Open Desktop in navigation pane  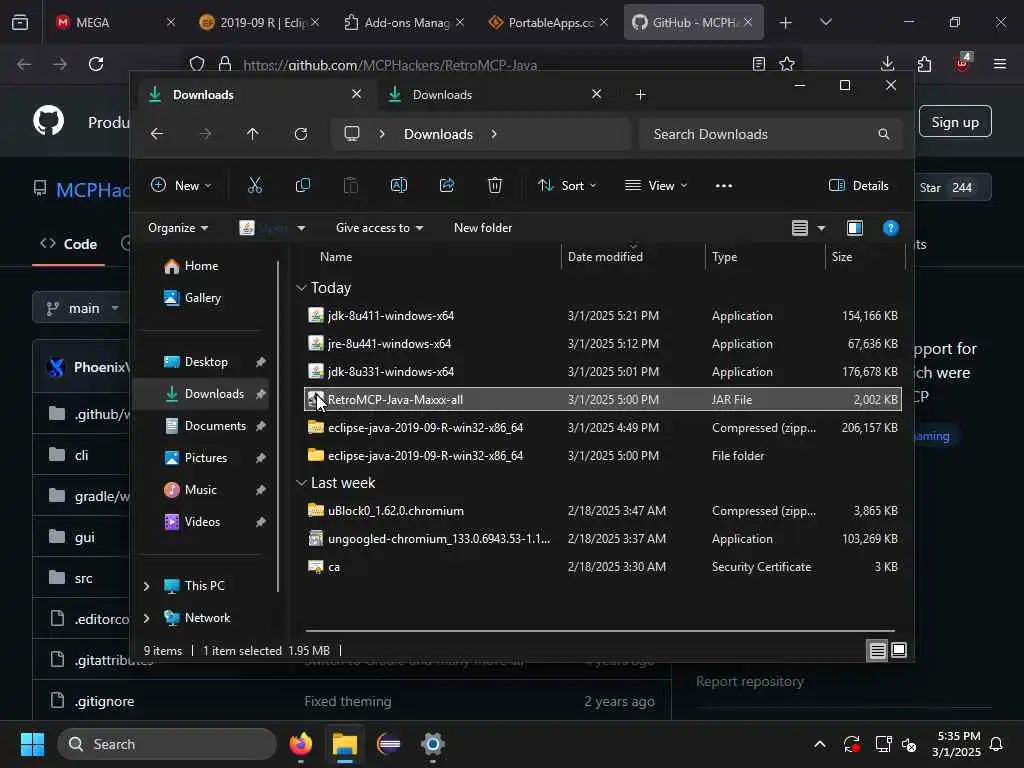tap(206, 362)
